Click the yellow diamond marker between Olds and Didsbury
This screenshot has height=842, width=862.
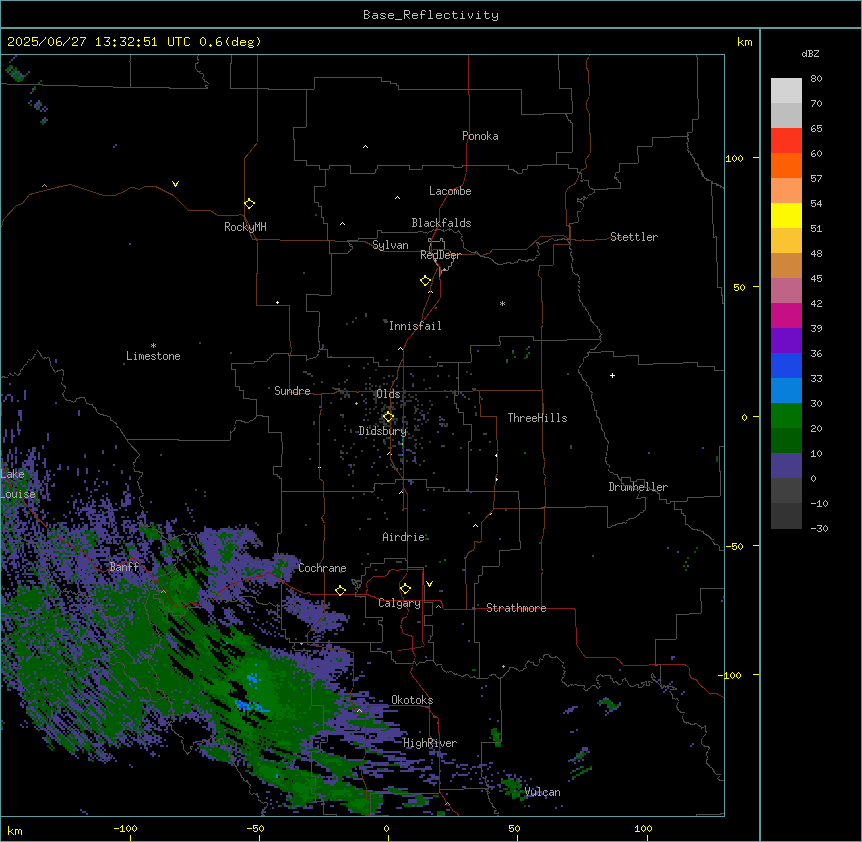coord(388,417)
